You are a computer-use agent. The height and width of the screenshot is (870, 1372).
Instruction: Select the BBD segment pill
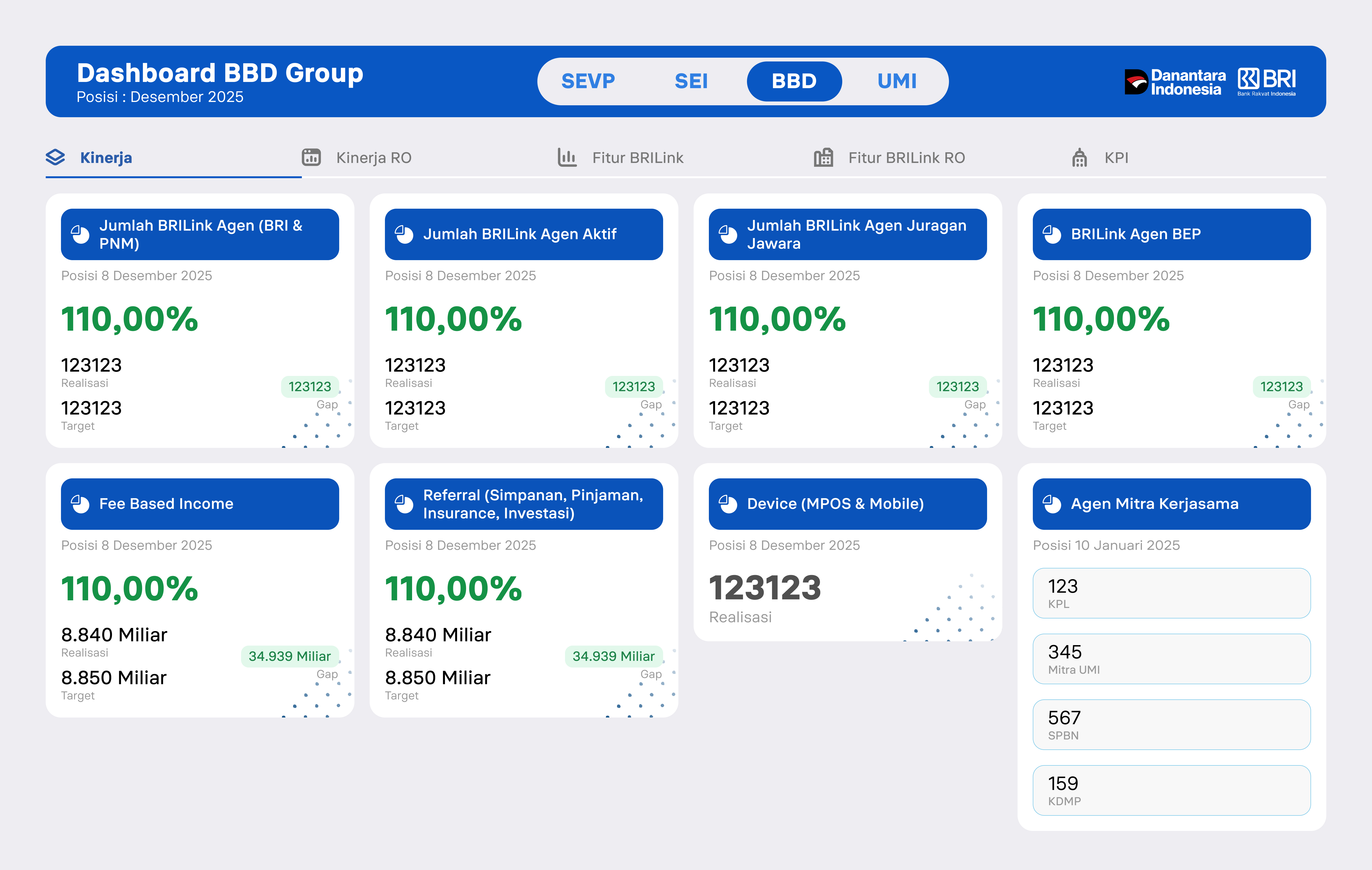[x=794, y=81]
